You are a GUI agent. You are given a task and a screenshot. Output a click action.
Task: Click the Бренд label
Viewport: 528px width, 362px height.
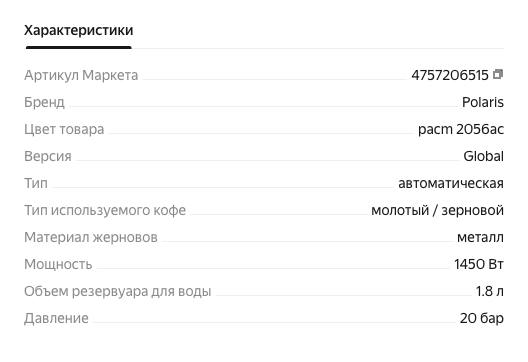(x=44, y=102)
